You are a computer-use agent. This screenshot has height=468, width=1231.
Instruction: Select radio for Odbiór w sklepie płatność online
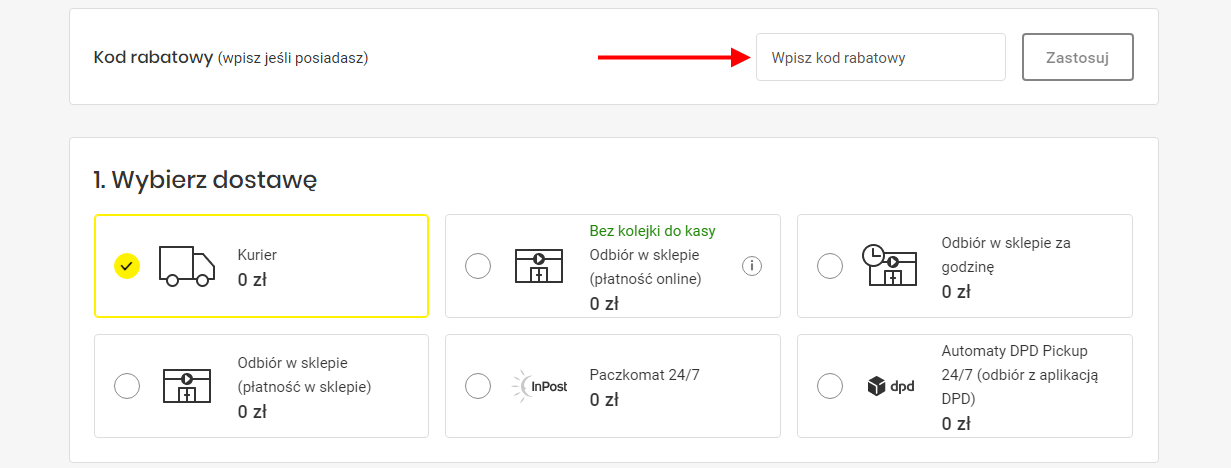[478, 266]
